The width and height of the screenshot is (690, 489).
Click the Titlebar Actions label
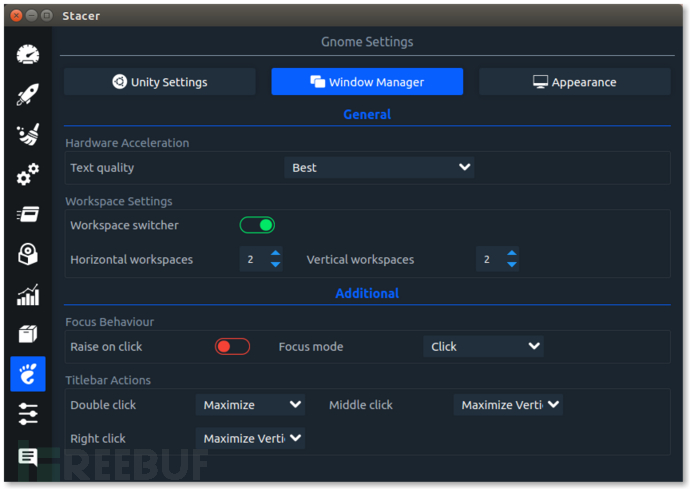[108, 380]
